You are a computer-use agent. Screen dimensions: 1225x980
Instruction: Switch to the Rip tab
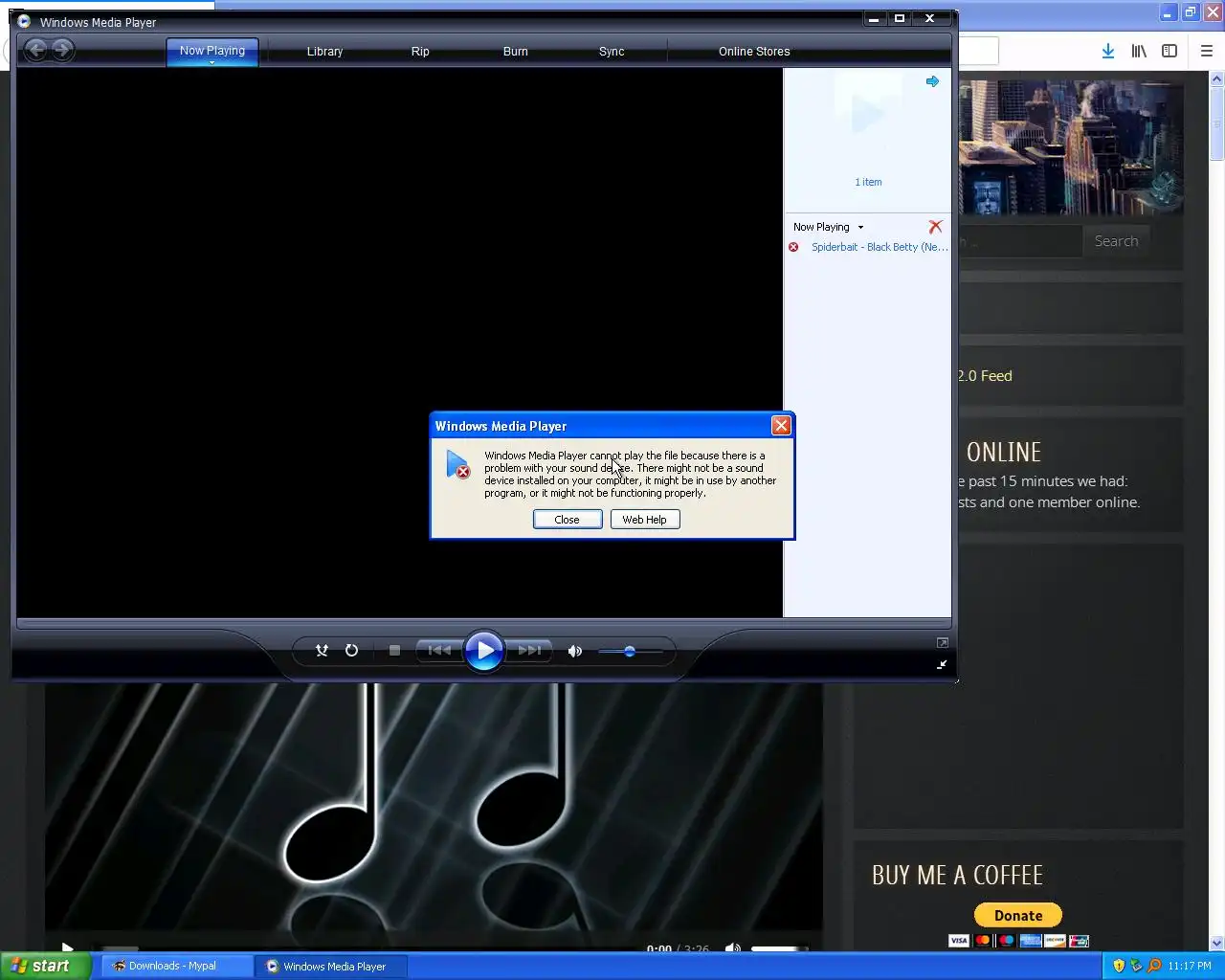[x=420, y=52]
